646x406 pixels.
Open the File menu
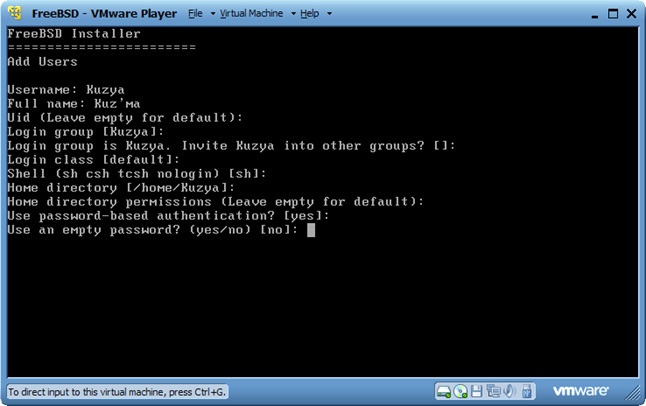point(195,14)
